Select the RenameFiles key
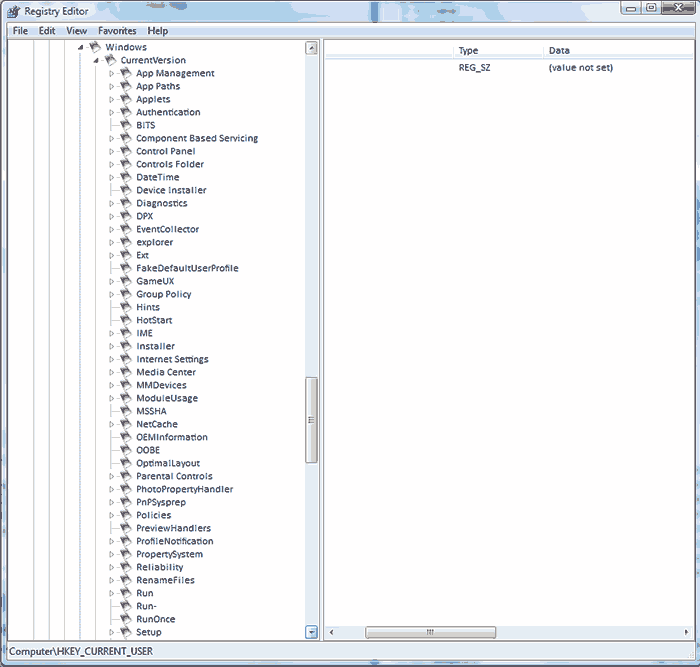The height and width of the screenshot is (667, 700). 166,580
